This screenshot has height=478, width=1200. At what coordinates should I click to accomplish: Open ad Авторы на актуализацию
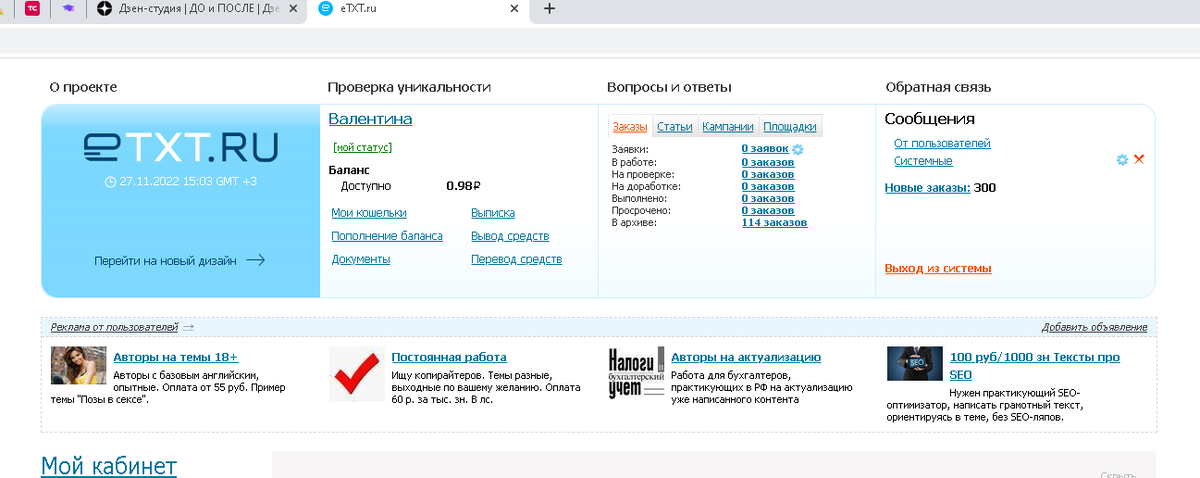[746, 357]
